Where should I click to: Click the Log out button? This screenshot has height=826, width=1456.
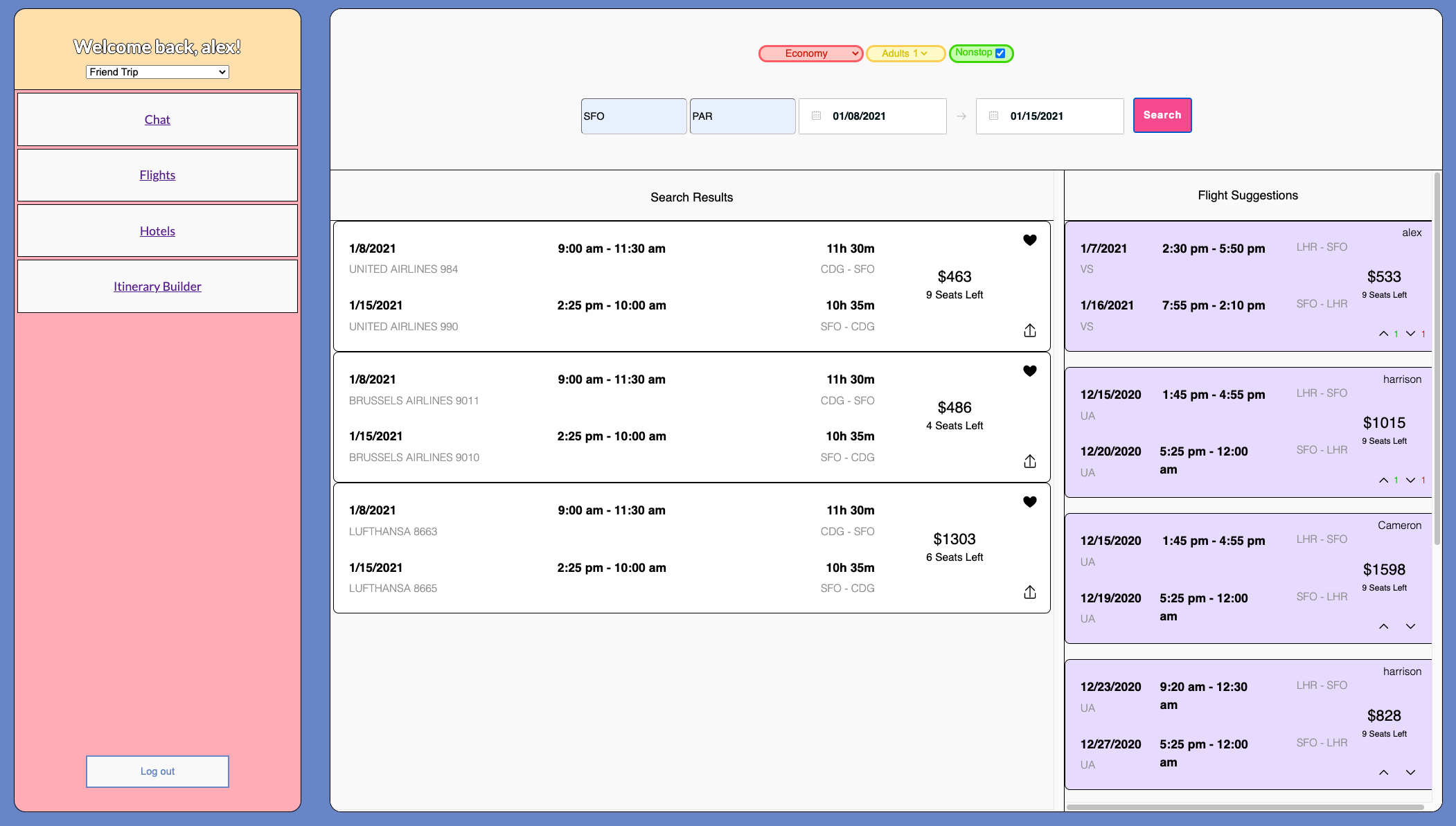(157, 771)
